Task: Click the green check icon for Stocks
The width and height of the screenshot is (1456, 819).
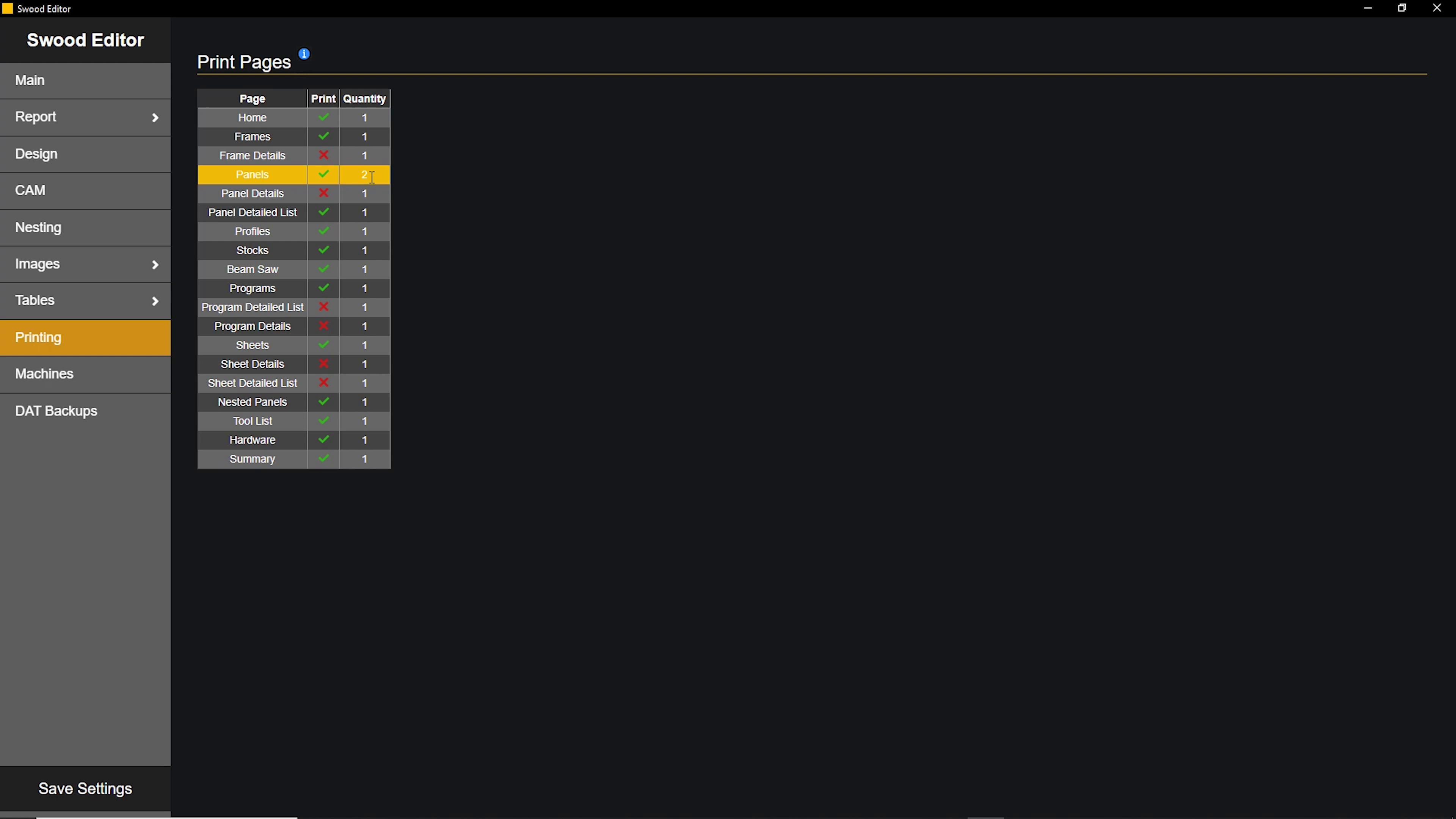Action: pos(323,250)
